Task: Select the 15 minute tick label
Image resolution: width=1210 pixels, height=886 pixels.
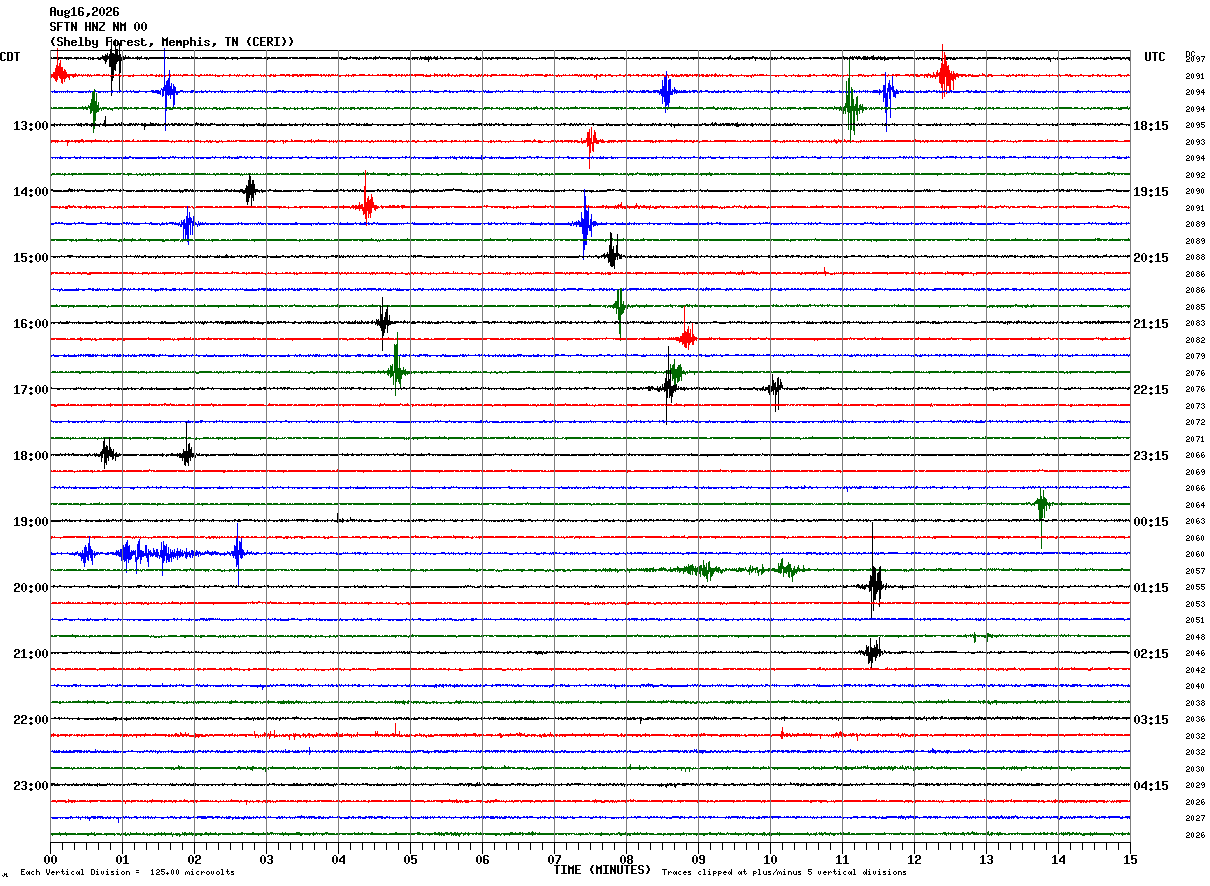Action: 1130,859
